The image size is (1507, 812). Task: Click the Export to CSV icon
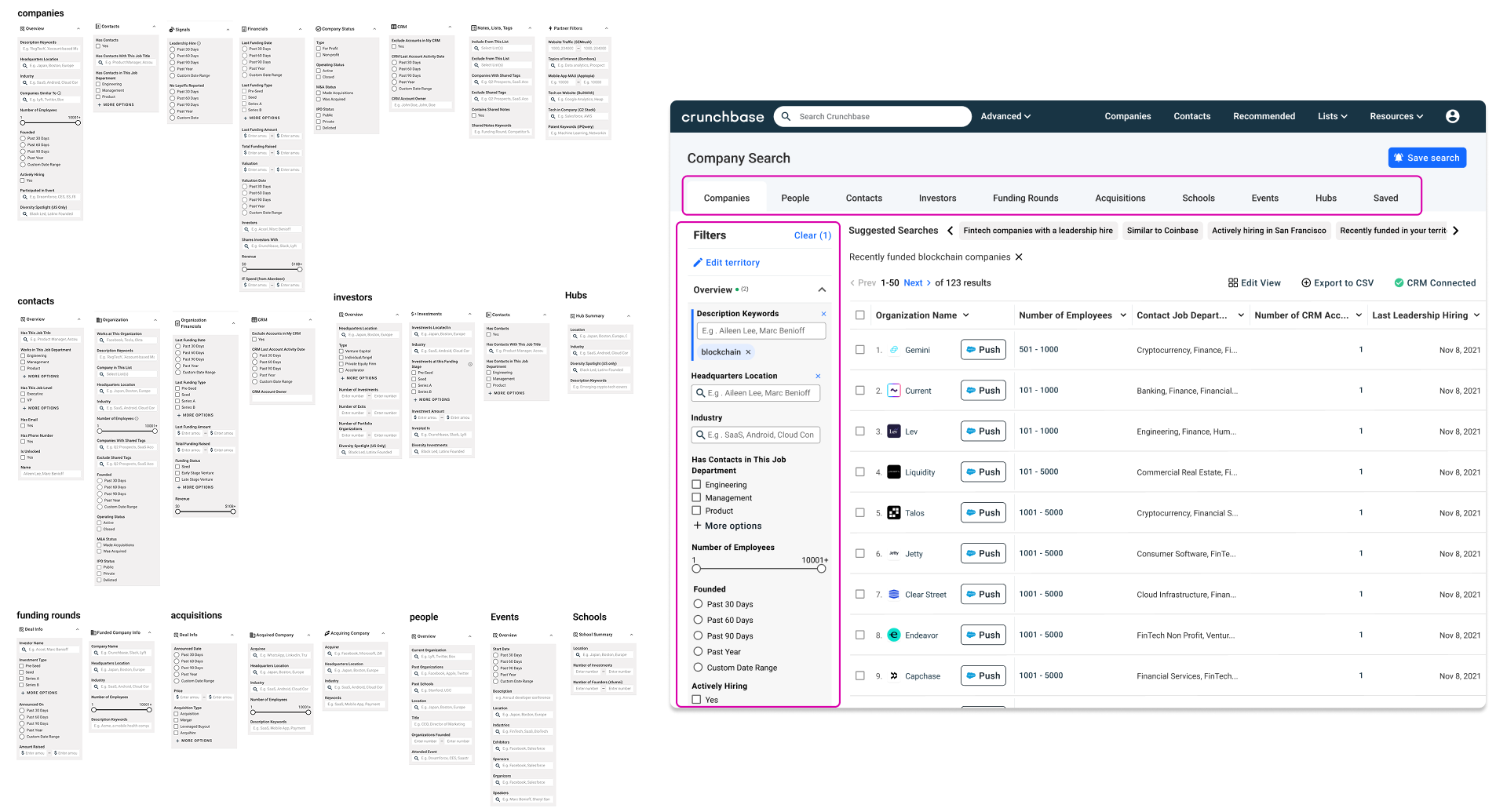[x=1306, y=283]
